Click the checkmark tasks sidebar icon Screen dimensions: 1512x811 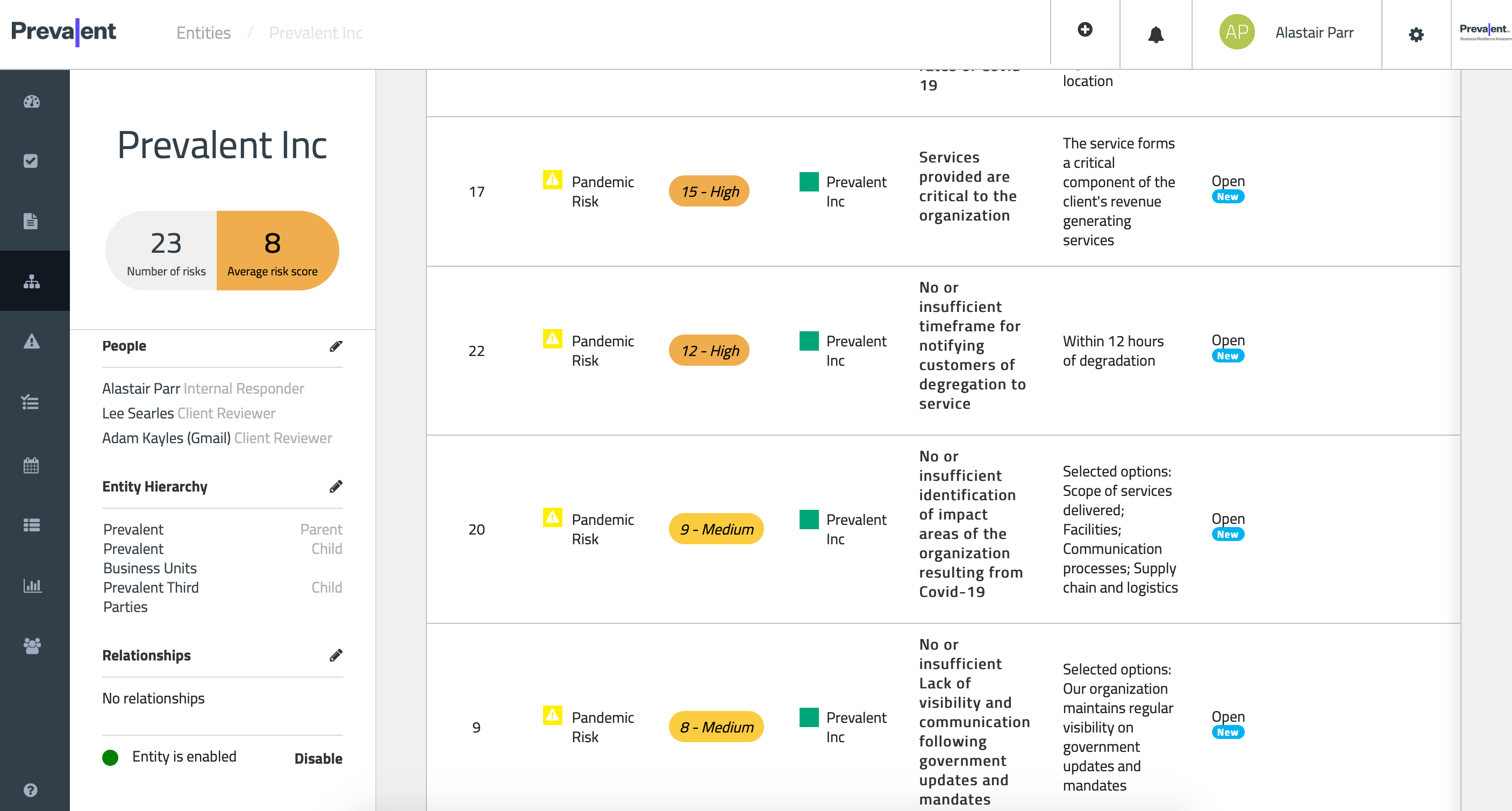31,161
